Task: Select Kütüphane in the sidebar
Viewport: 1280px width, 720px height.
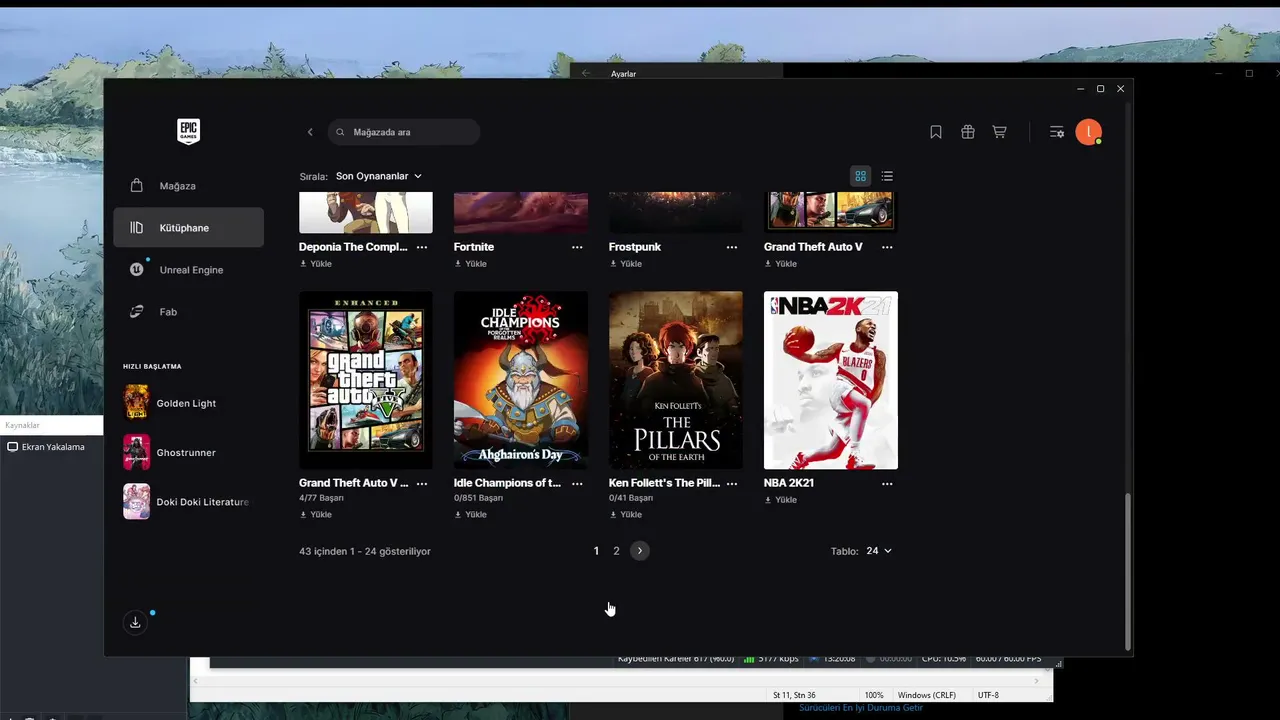Action: (189, 228)
